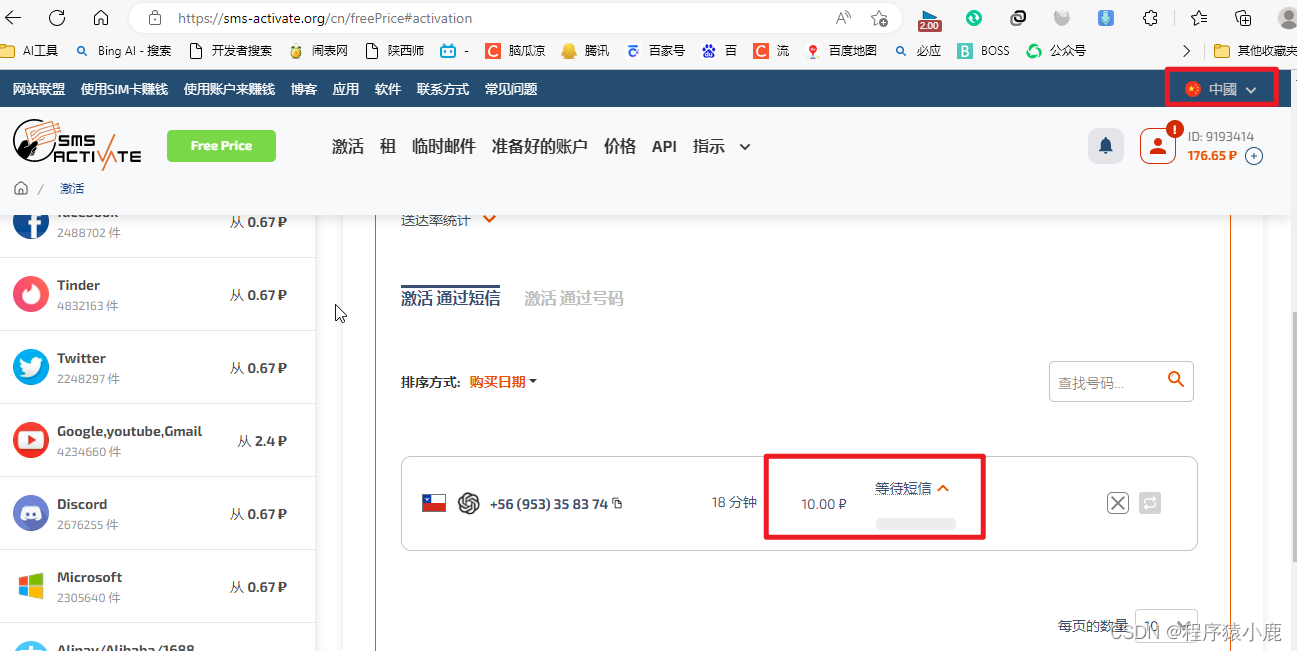Cancel the activation with X icon
The image size is (1297, 651).
(x=1118, y=503)
